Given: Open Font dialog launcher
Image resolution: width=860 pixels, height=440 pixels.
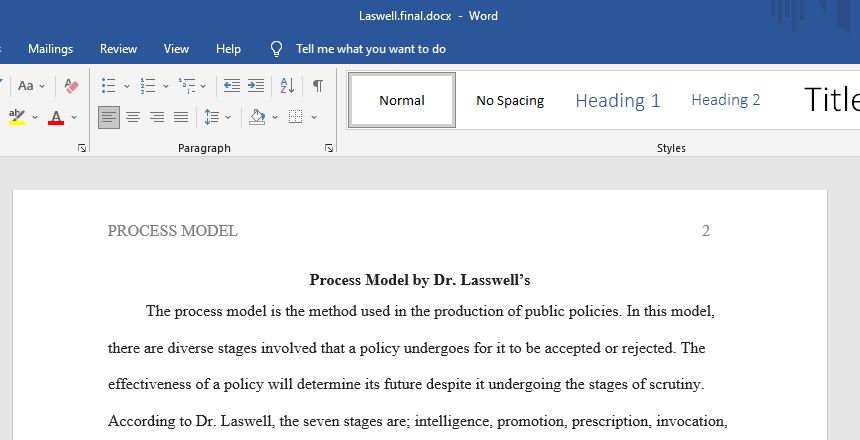Looking at the screenshot, I should (82, 148).
